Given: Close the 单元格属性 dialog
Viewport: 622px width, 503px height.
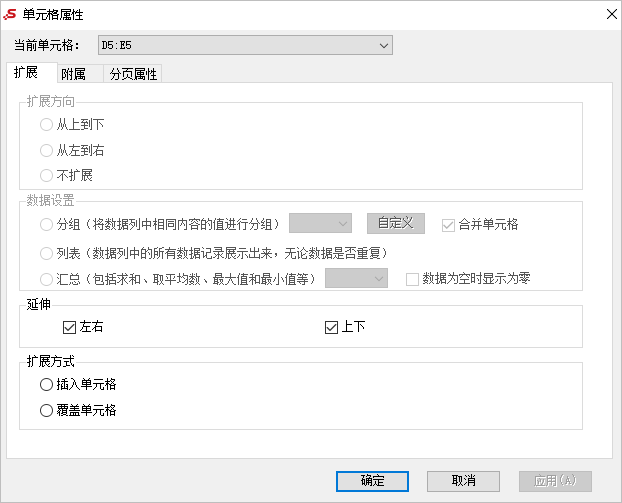Looking at the screenshot, I should point(612,14).
